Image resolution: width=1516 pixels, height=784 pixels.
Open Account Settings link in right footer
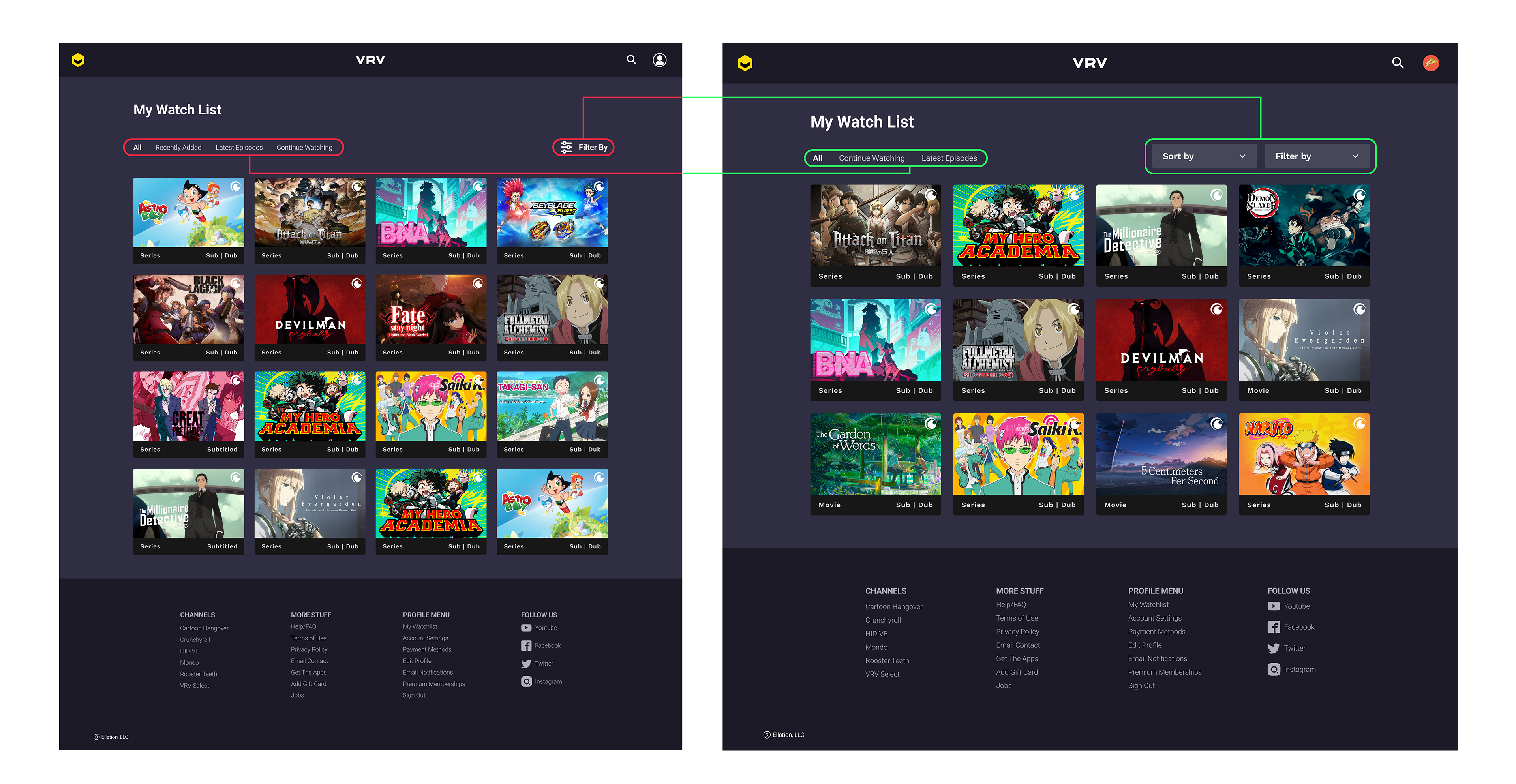1155,618
